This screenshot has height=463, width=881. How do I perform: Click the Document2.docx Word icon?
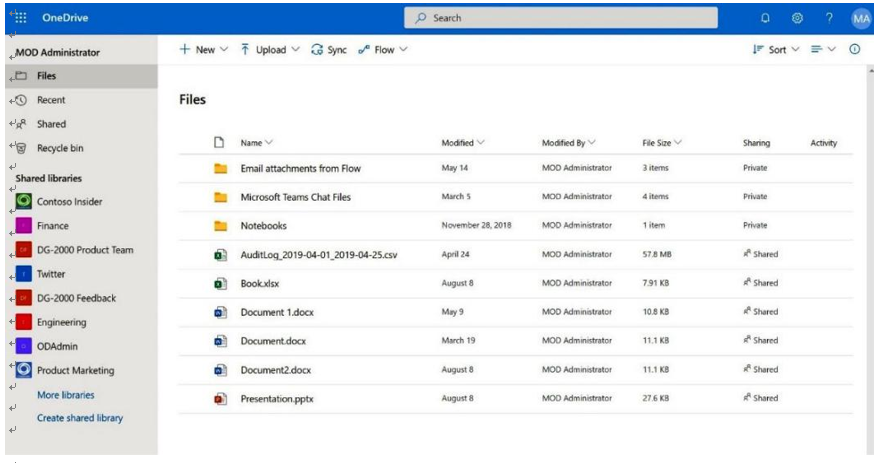tap(220, 370)
